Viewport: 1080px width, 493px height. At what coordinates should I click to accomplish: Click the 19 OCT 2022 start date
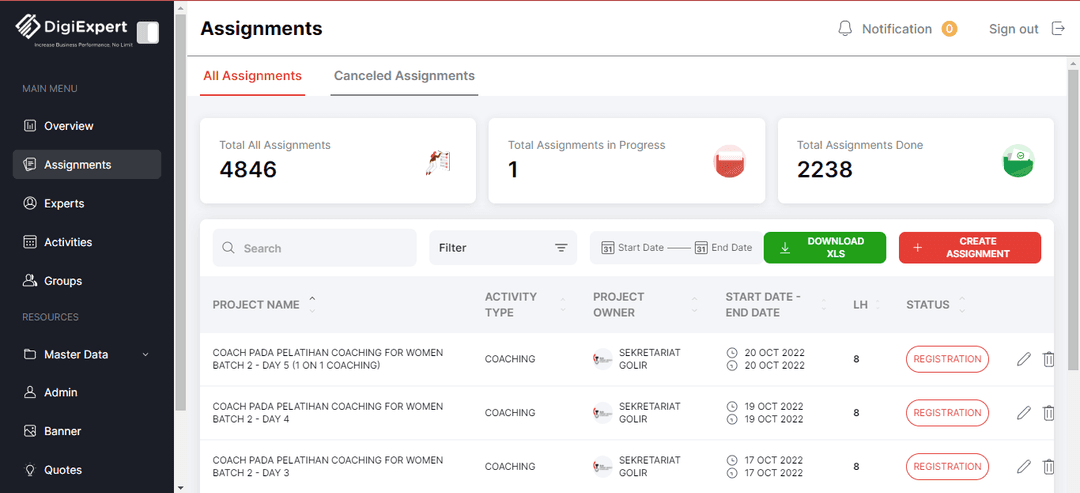coord(773,406)
